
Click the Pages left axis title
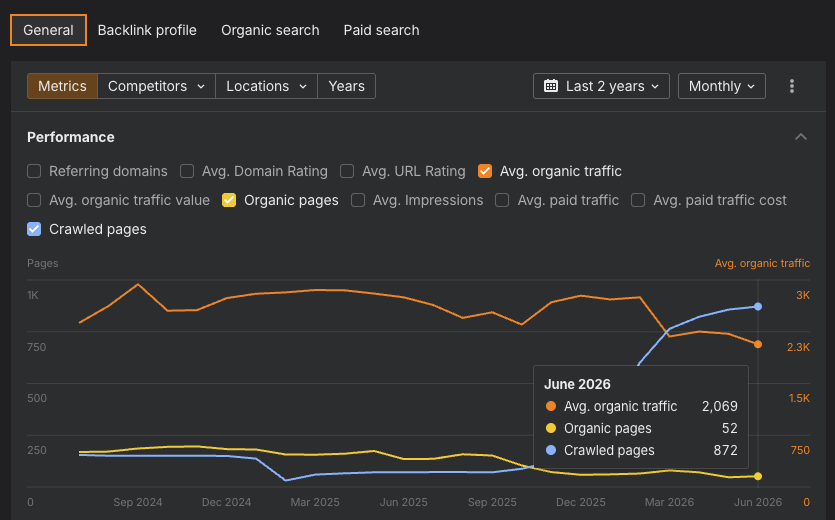coord(43,263)
